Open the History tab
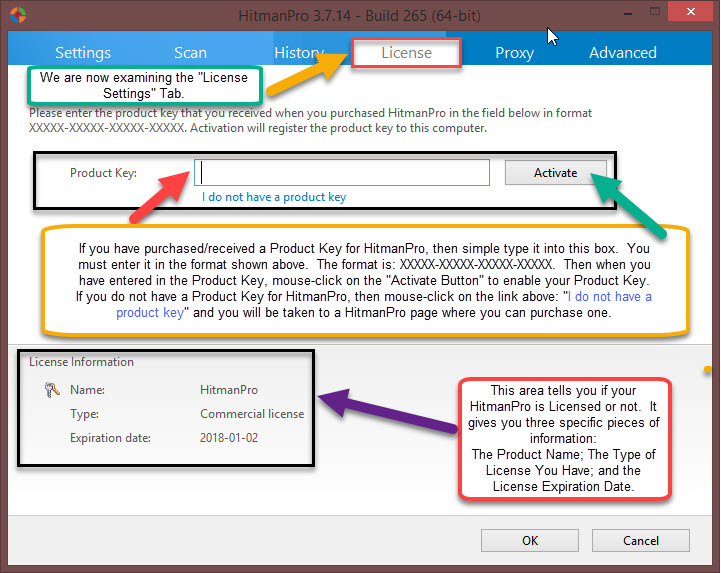The image size is (721, 573). [299, 52]
